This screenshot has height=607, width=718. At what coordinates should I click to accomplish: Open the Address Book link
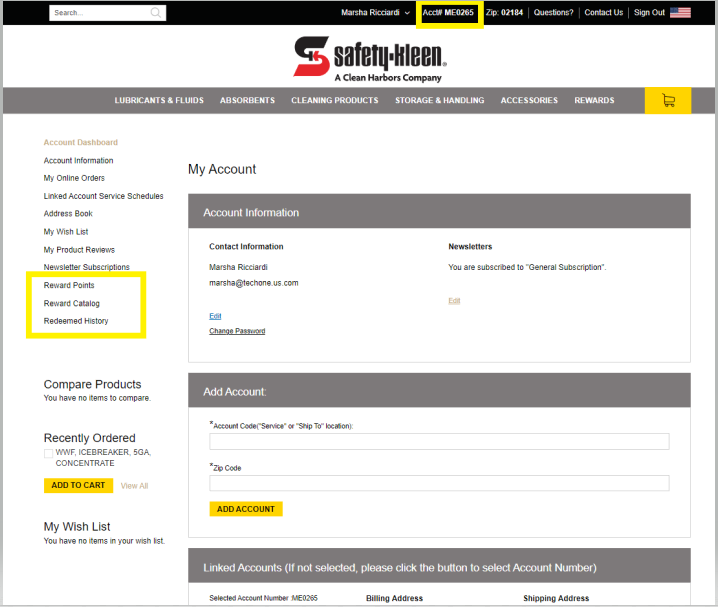(x=68, y=214)
